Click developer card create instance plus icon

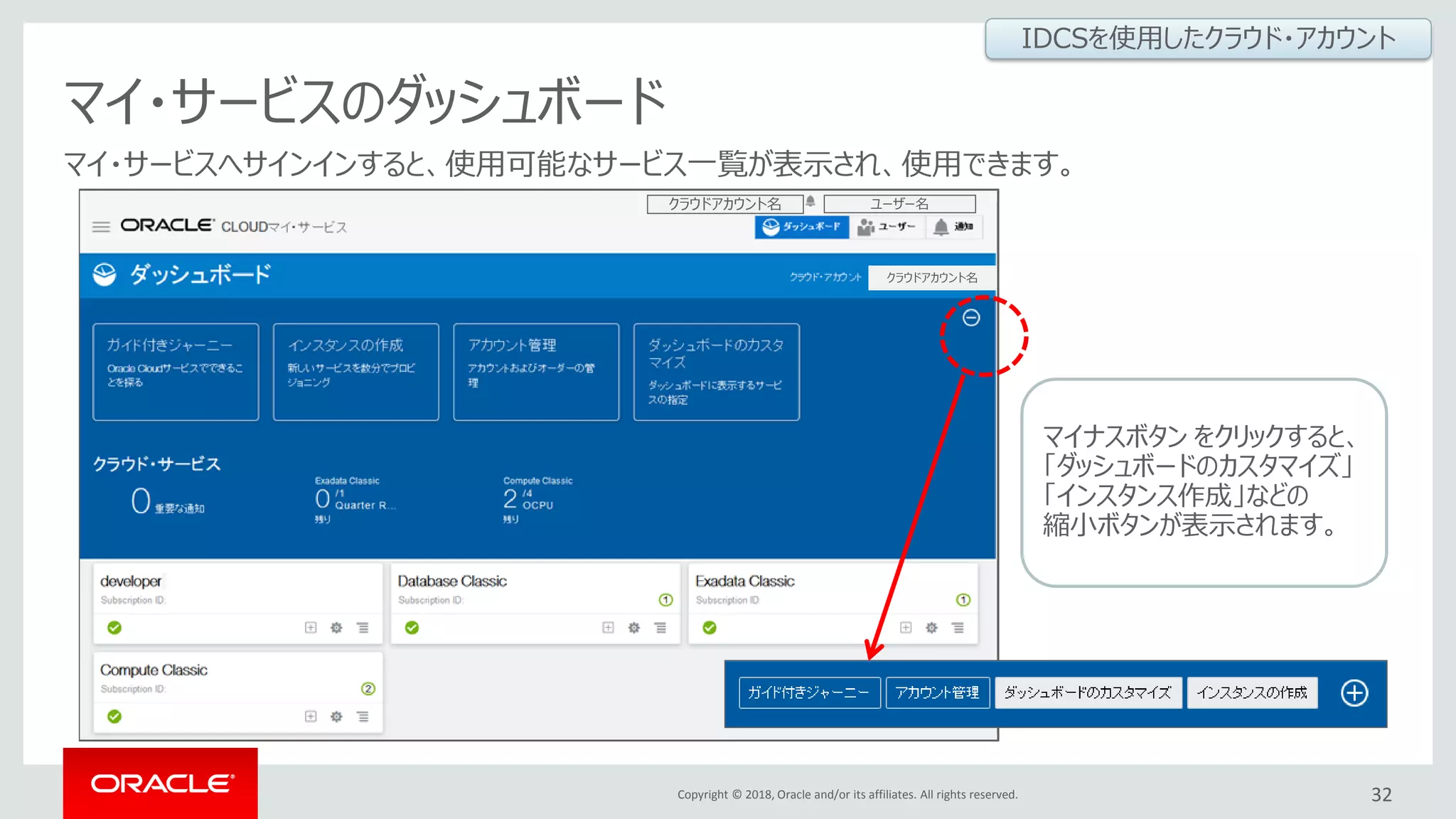(311, 628)
